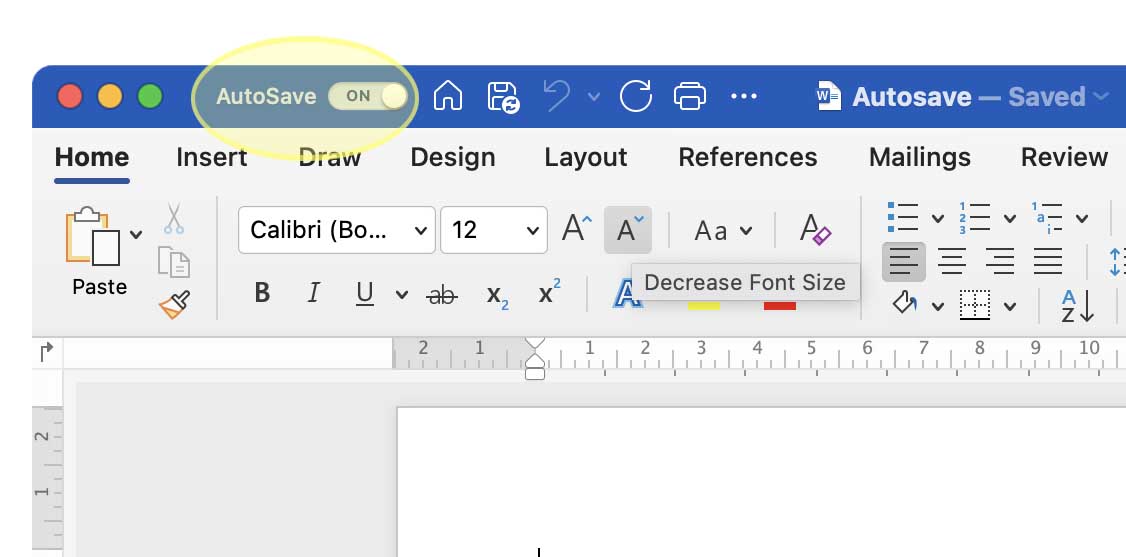Switch to the Home tab
Image resolution: width=1126 pixels, height=557 pixels.
pyautogui.click(x=92, y=157)
